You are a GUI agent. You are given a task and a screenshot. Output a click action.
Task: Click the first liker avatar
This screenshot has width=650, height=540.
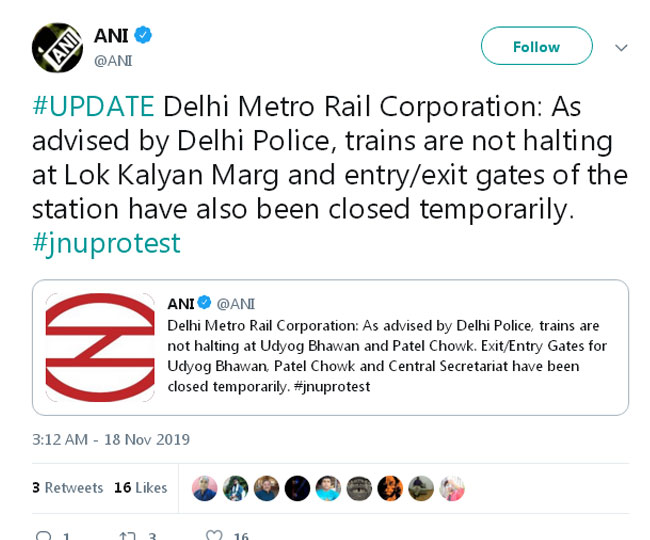click(x=204, y=488)
